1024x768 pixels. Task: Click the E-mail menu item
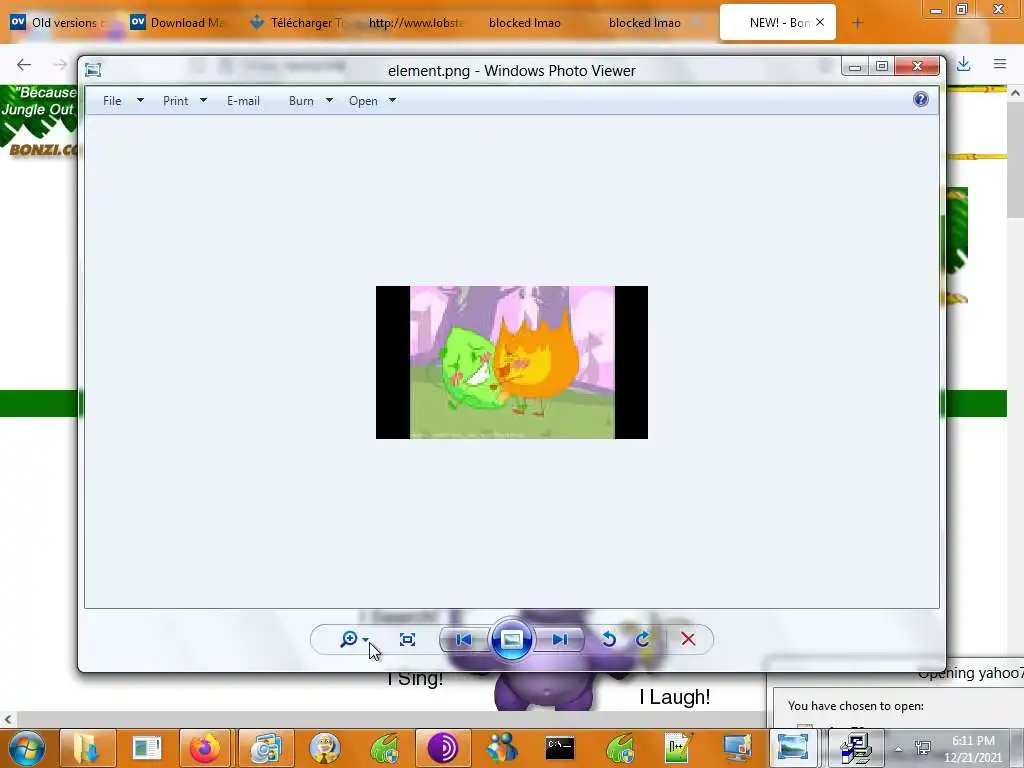tap(244, 101)
